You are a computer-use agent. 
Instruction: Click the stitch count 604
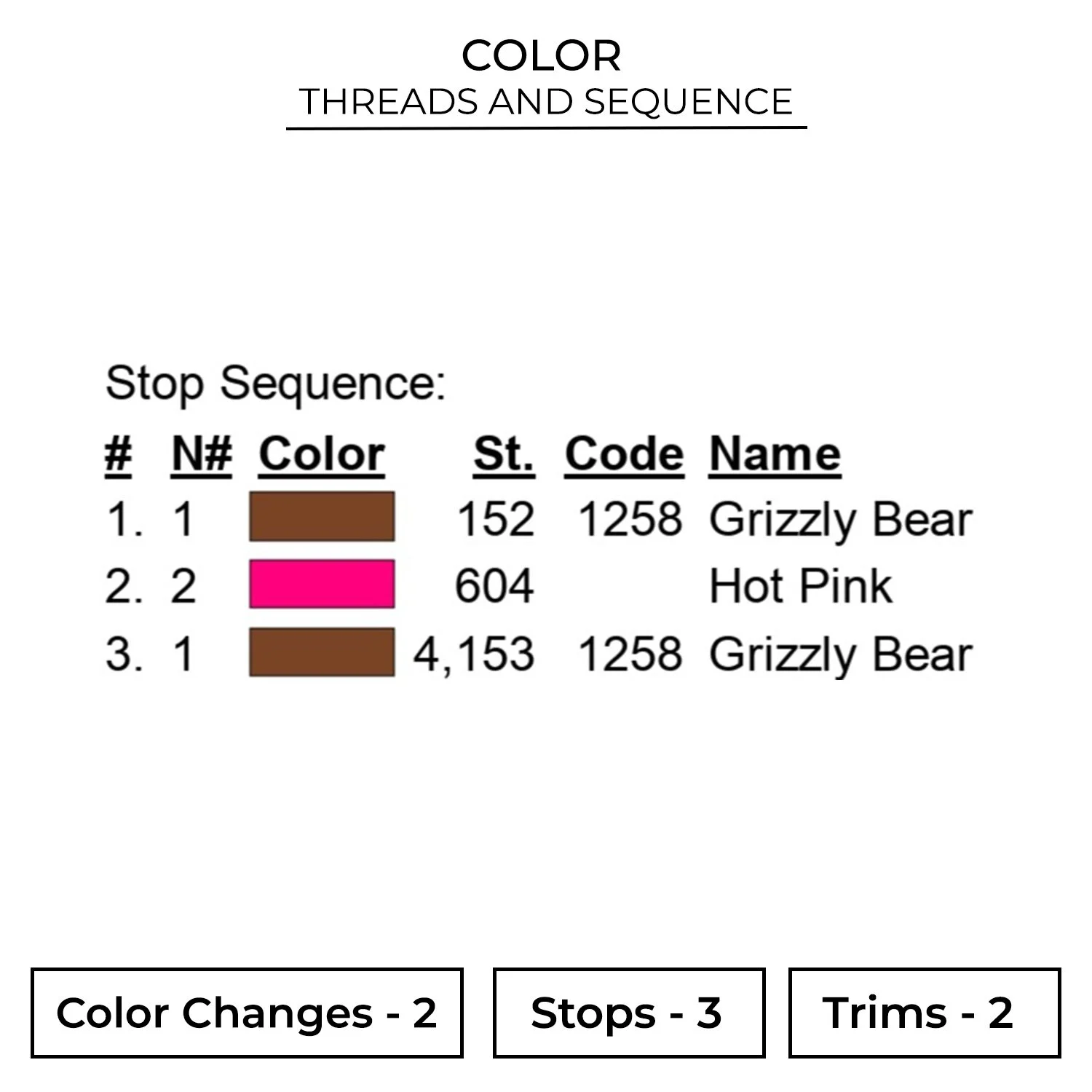[x=494, y=586]
